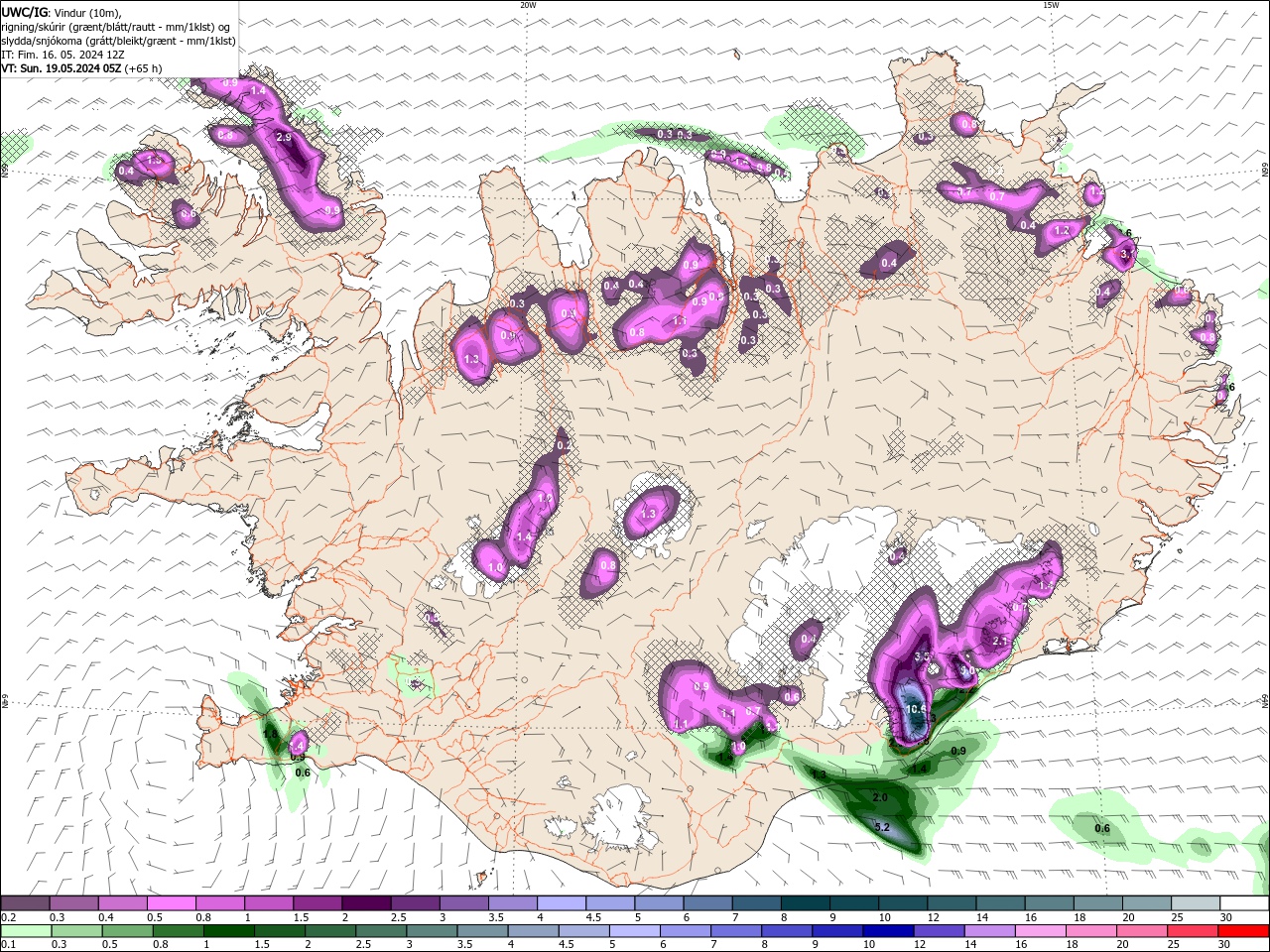Click the UWC/IG title text
The height and width of the screenshot is (952, 1270).
[23, 12]
